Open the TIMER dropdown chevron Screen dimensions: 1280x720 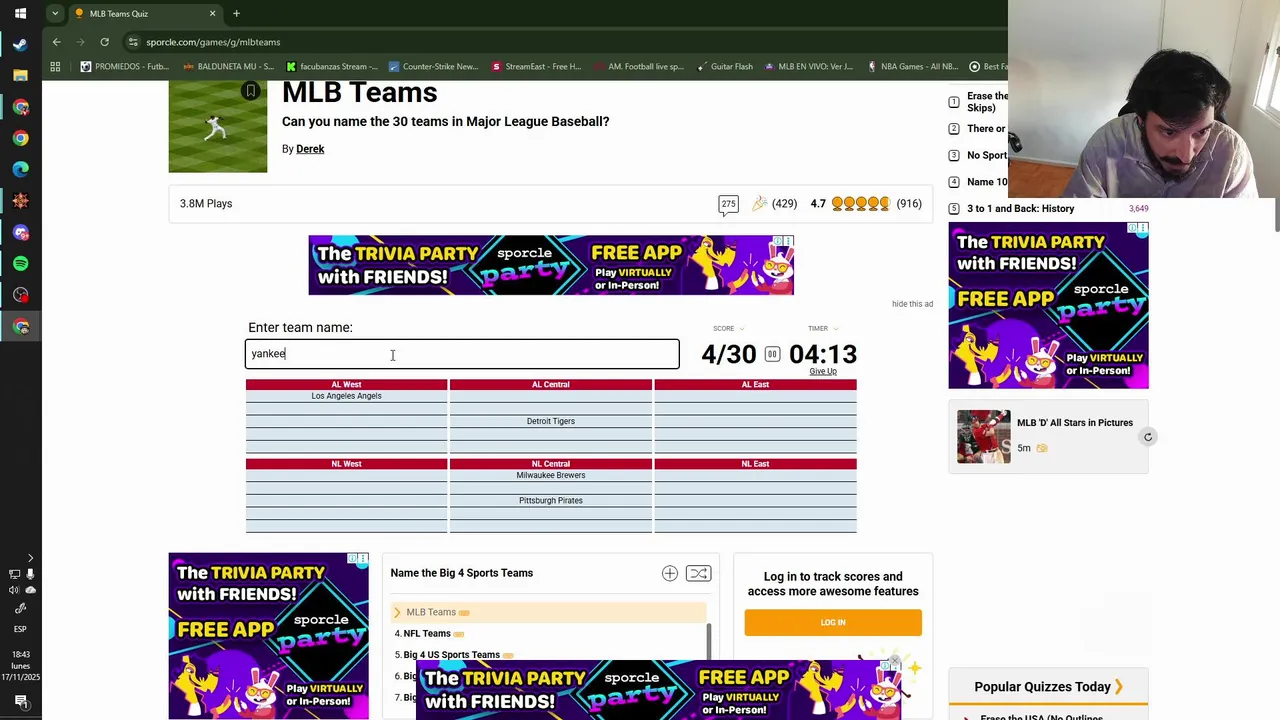[835, 328]
